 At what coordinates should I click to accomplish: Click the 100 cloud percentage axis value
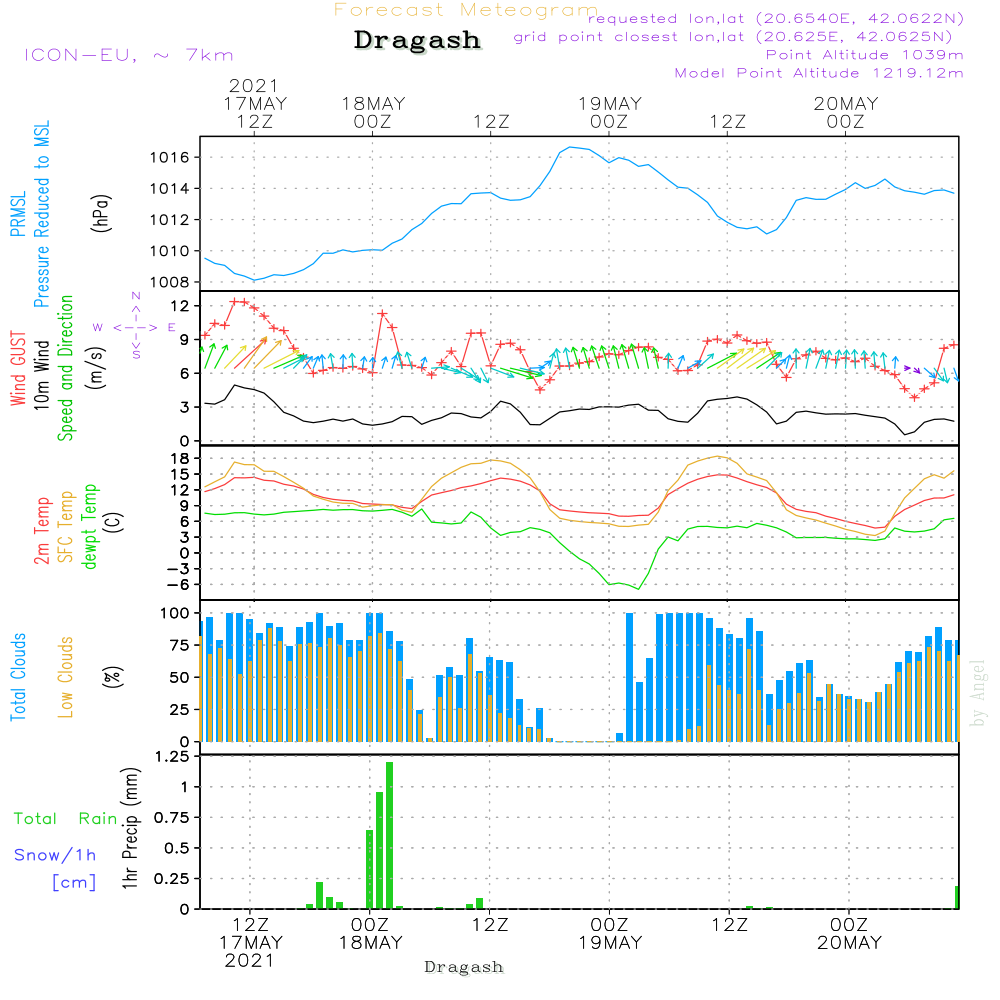(175, 614)
